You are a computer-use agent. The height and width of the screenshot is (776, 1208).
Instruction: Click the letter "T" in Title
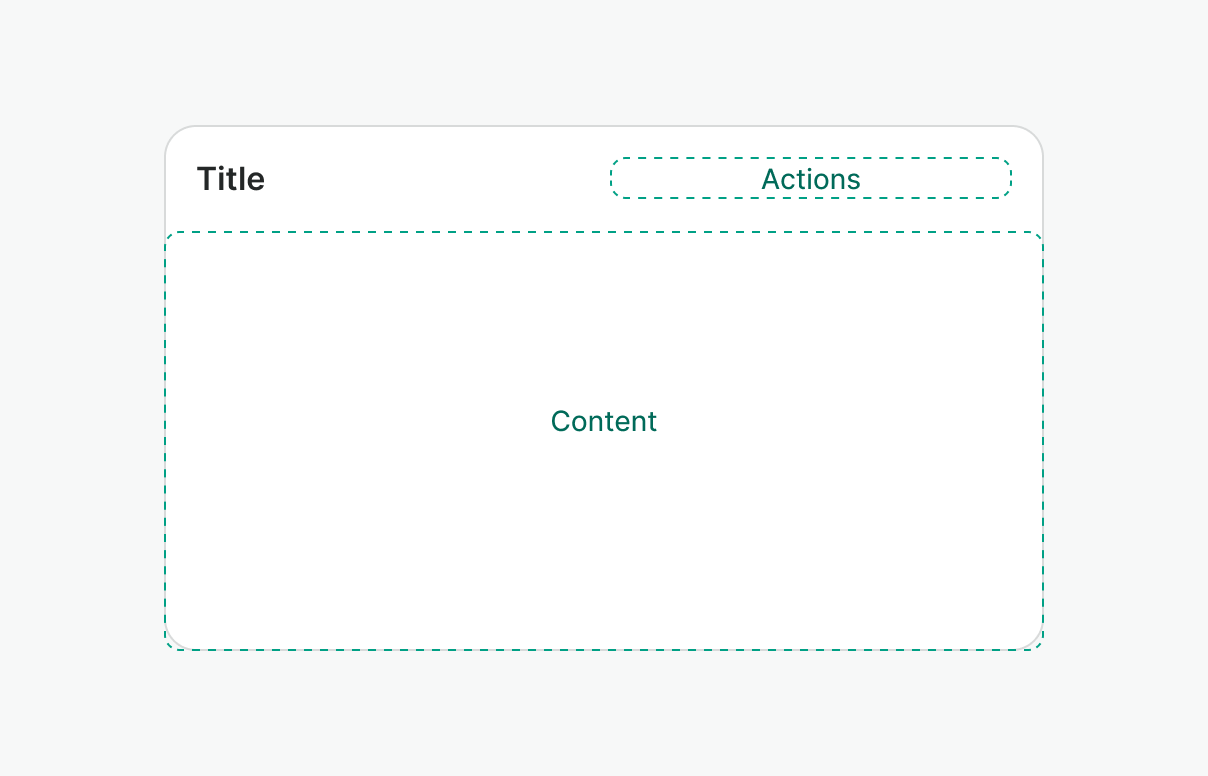click(206, 179)
